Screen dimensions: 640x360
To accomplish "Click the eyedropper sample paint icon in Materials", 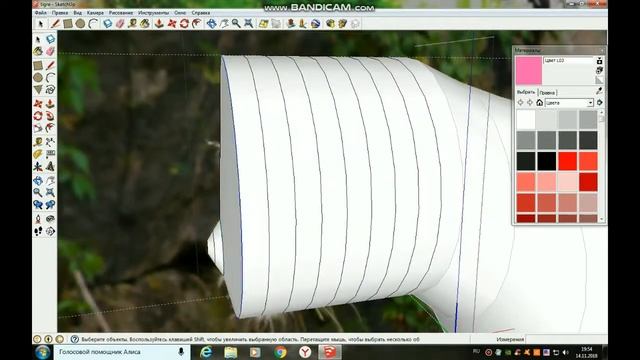I will [x=599, y=91].
